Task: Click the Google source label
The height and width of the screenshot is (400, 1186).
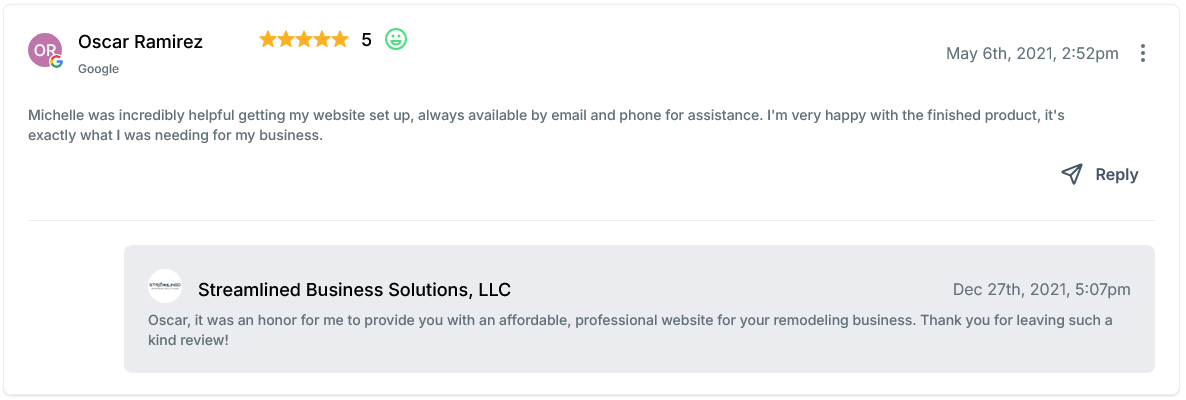Action: click(x=98, y=69)
